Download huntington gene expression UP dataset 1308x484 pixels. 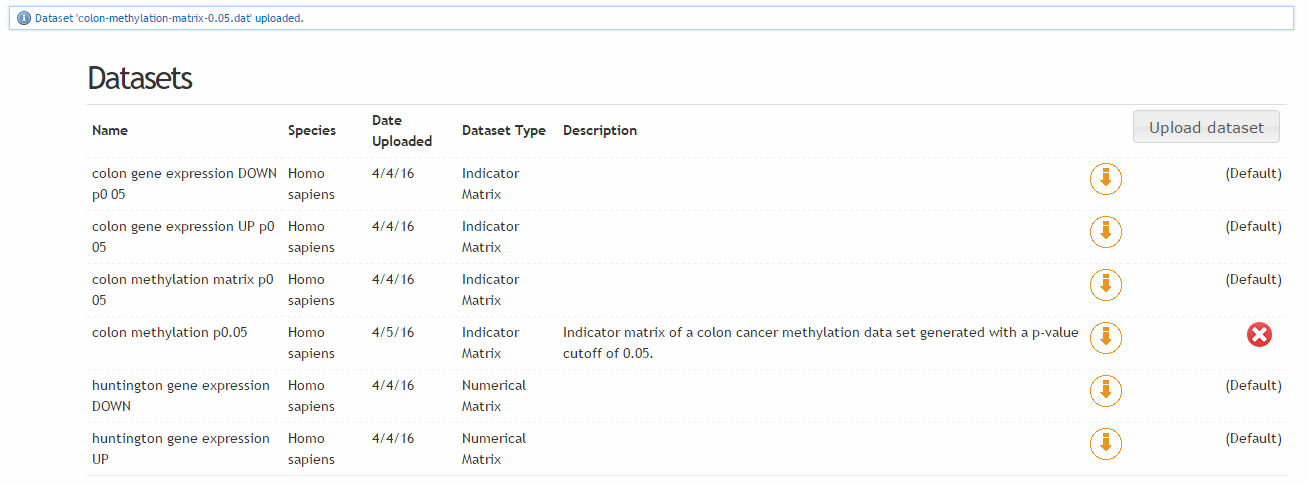click(x=1105, y=444)
